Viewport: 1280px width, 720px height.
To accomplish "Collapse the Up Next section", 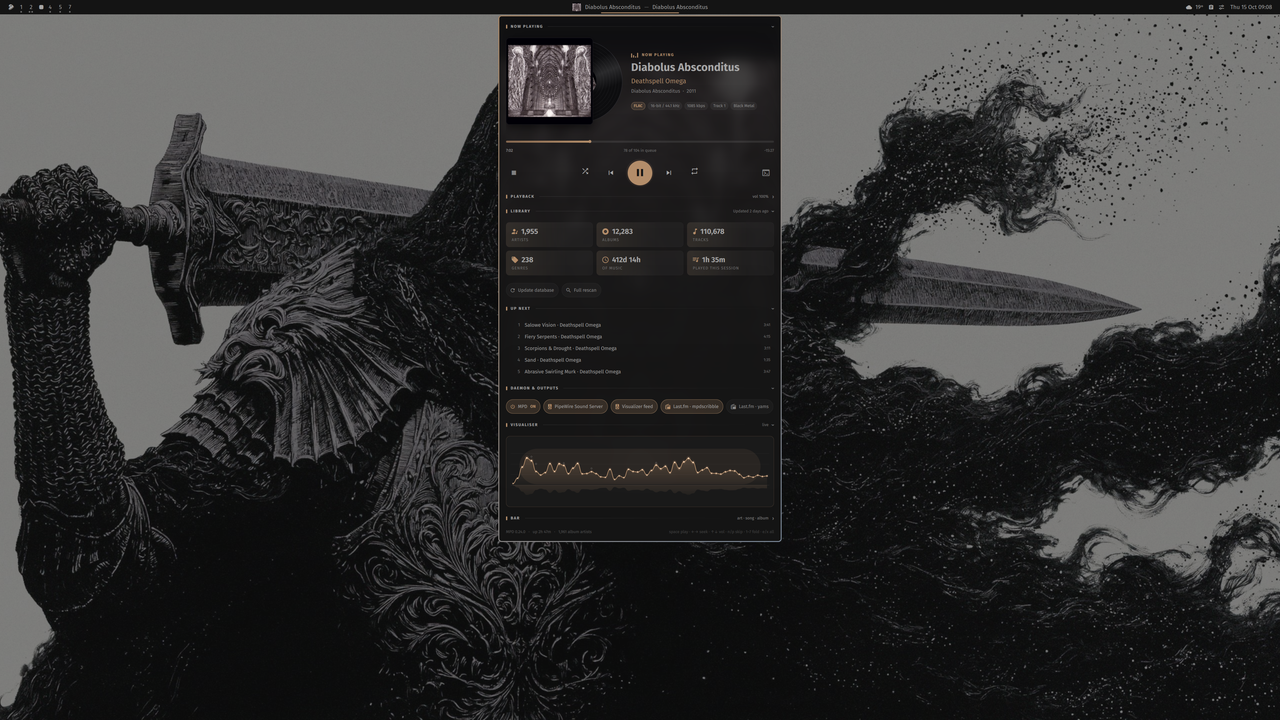I will click(x=772, y=308).
